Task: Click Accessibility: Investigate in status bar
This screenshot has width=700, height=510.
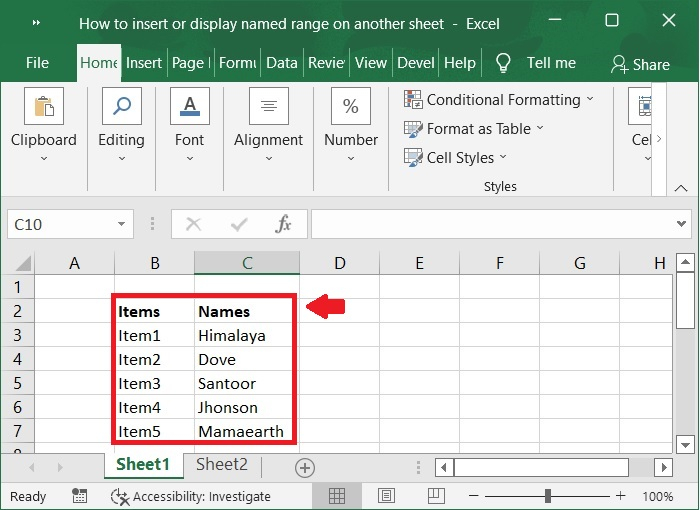Action: (x=191, y=496)
